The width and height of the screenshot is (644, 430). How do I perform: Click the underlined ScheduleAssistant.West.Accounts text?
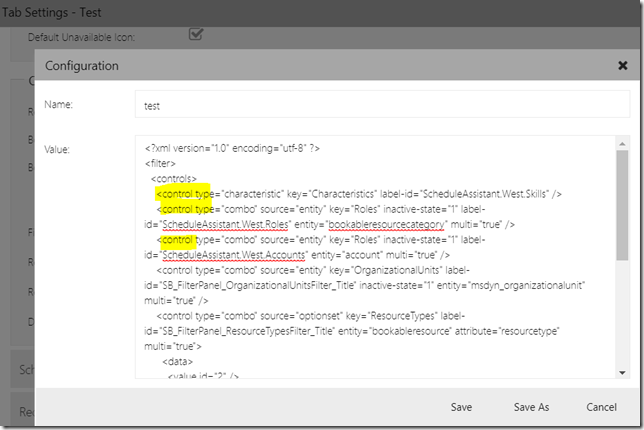coord(234,255)
